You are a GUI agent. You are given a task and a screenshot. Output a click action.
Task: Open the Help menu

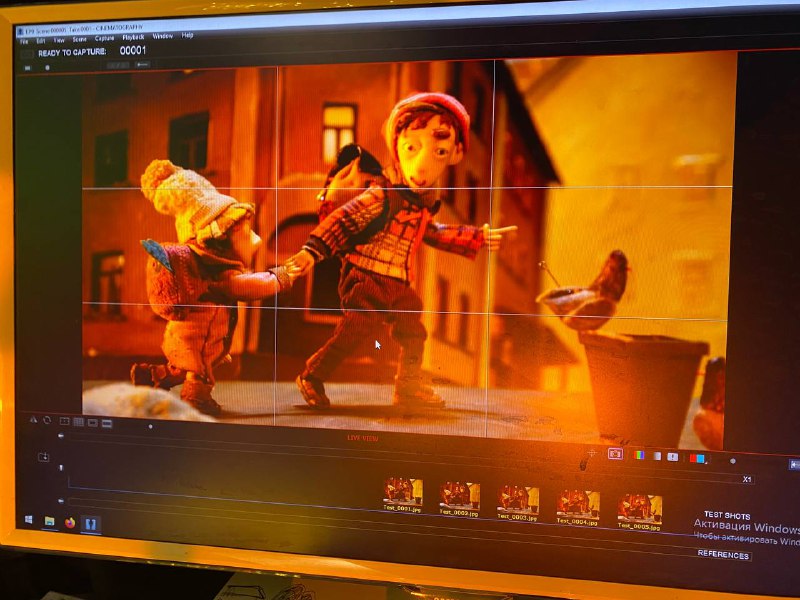pyautogui.click(x=188, y=35)
